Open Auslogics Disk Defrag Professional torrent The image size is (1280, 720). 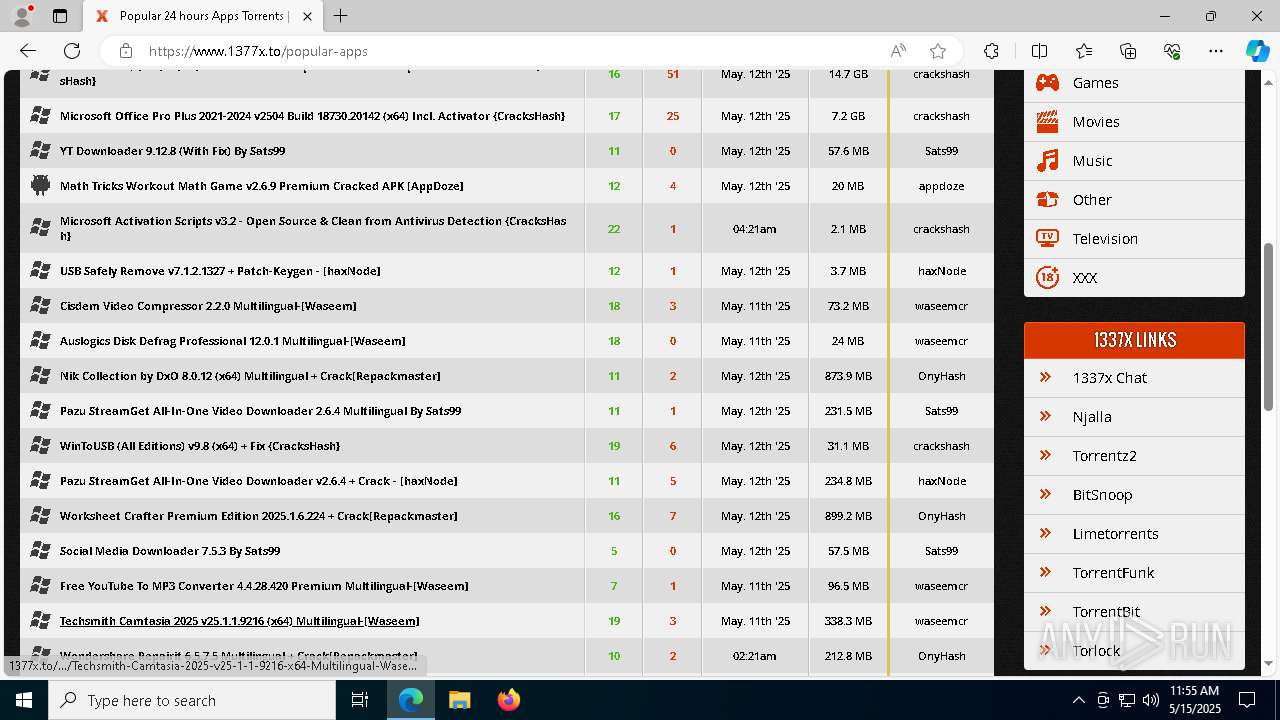(x=232, y=341)
